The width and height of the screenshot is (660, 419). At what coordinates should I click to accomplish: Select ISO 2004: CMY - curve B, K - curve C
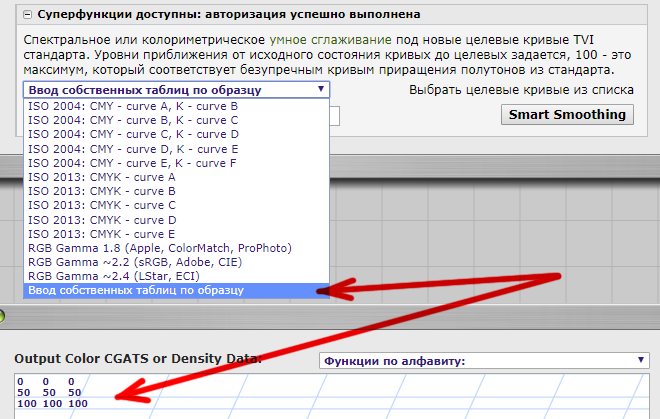pos(133,120)
